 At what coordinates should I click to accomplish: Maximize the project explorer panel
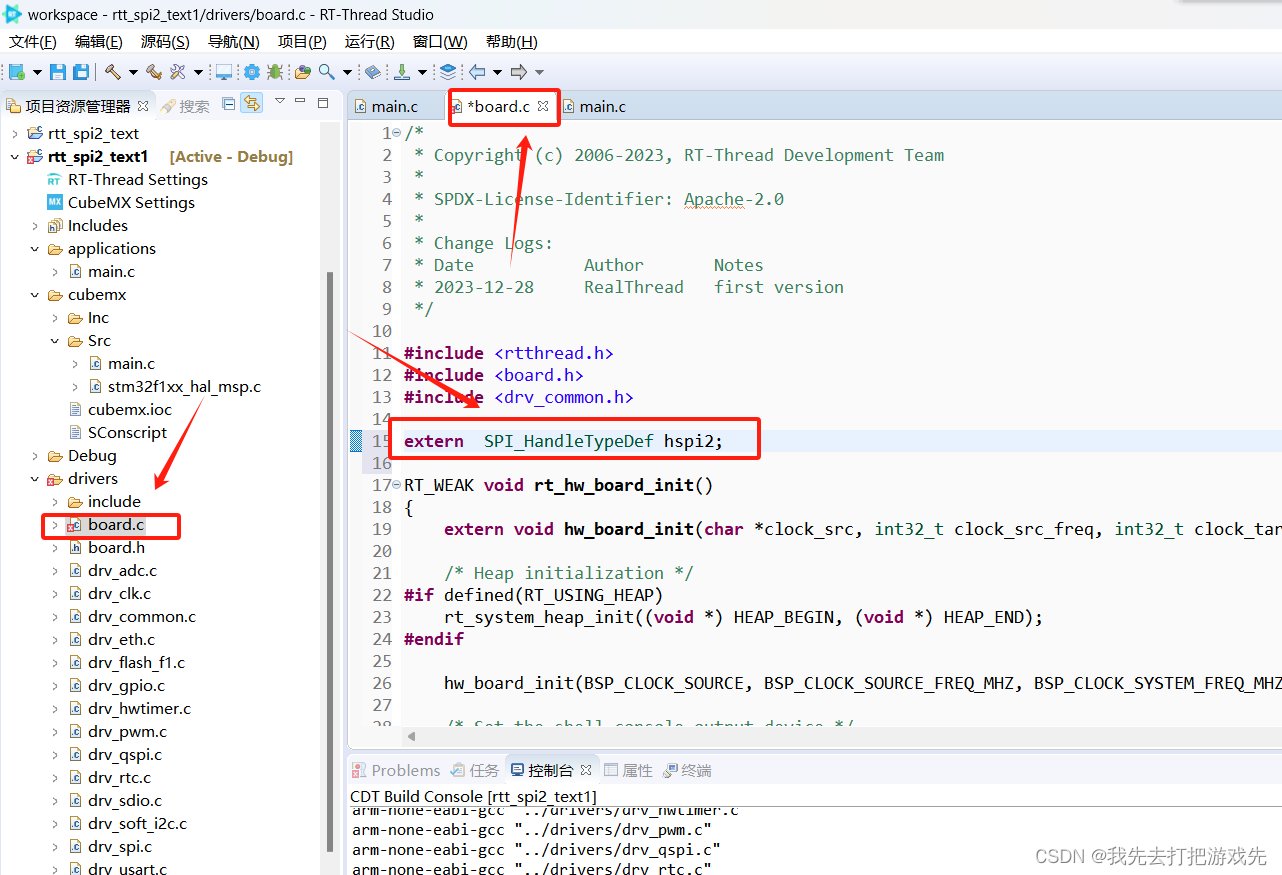coord(323,102)
